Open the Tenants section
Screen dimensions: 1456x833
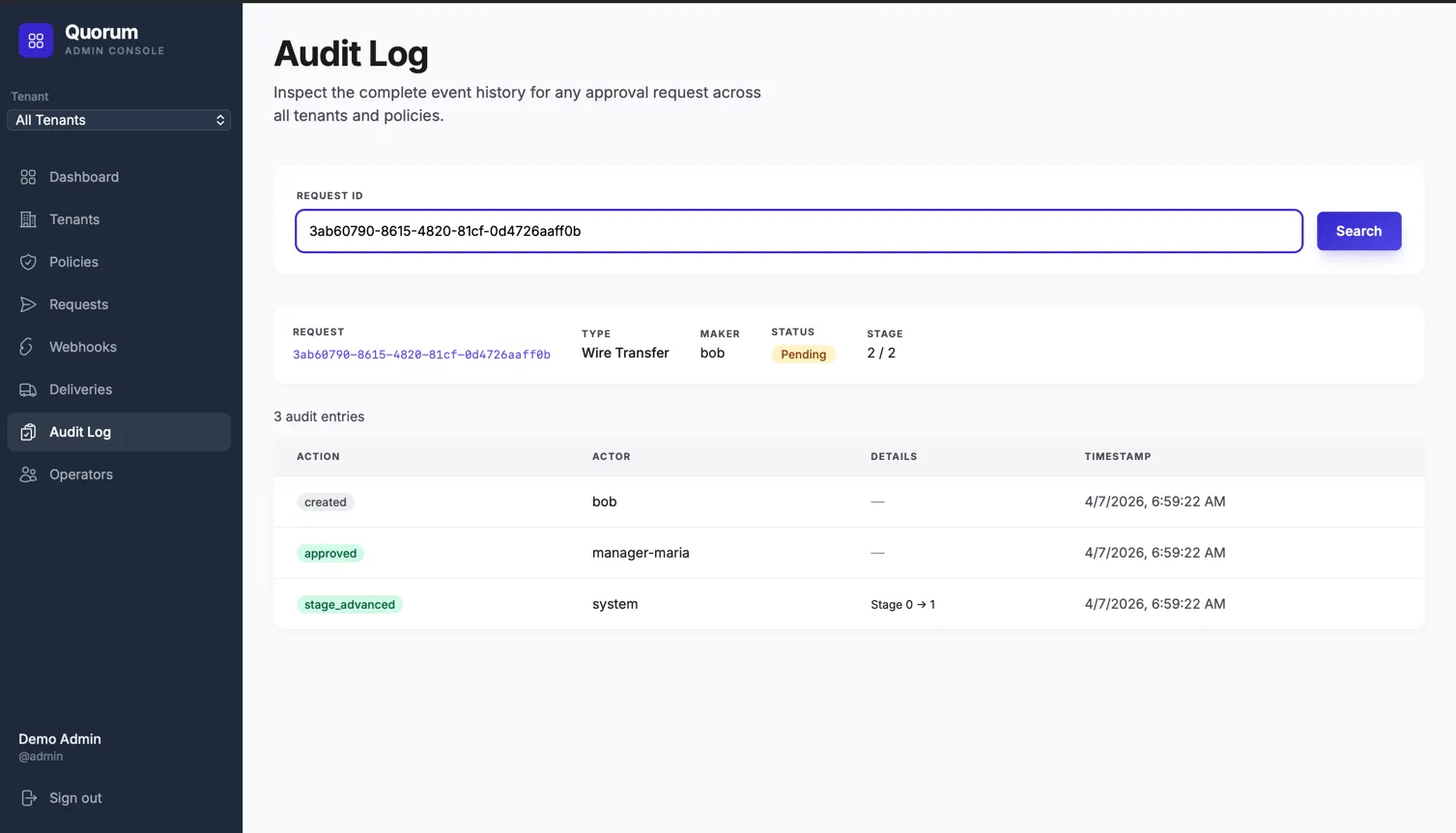[x=119, y=219]
